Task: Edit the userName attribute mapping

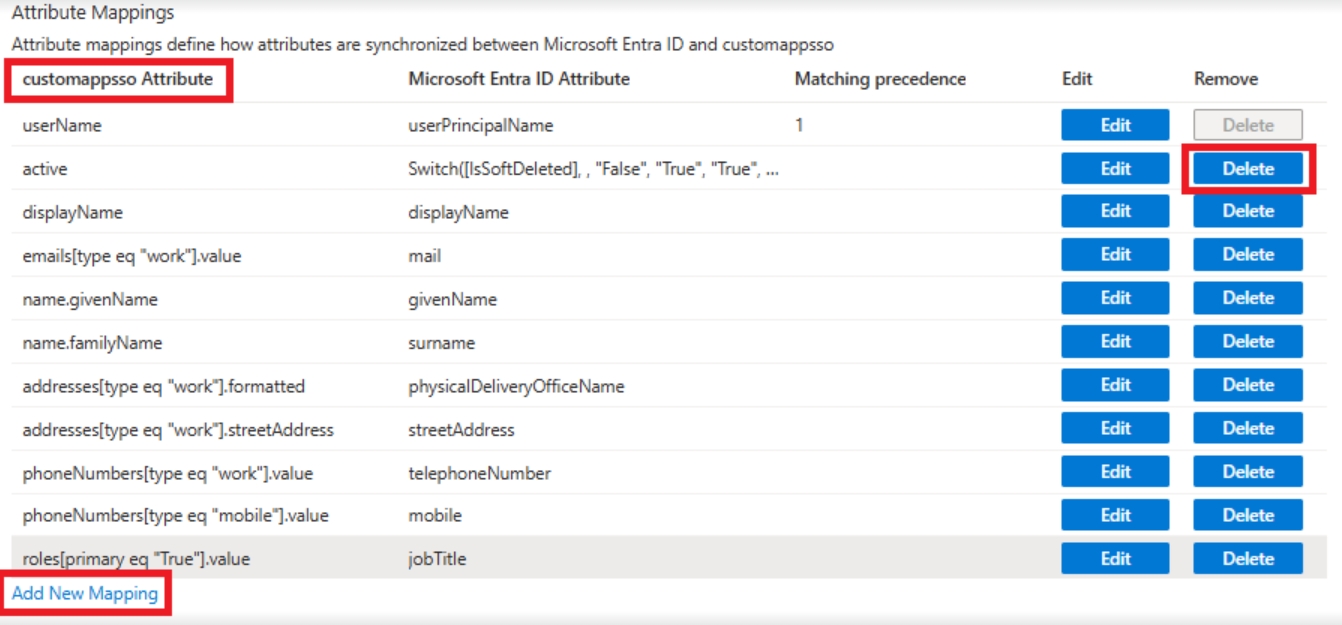Action: coord(1115,125)
